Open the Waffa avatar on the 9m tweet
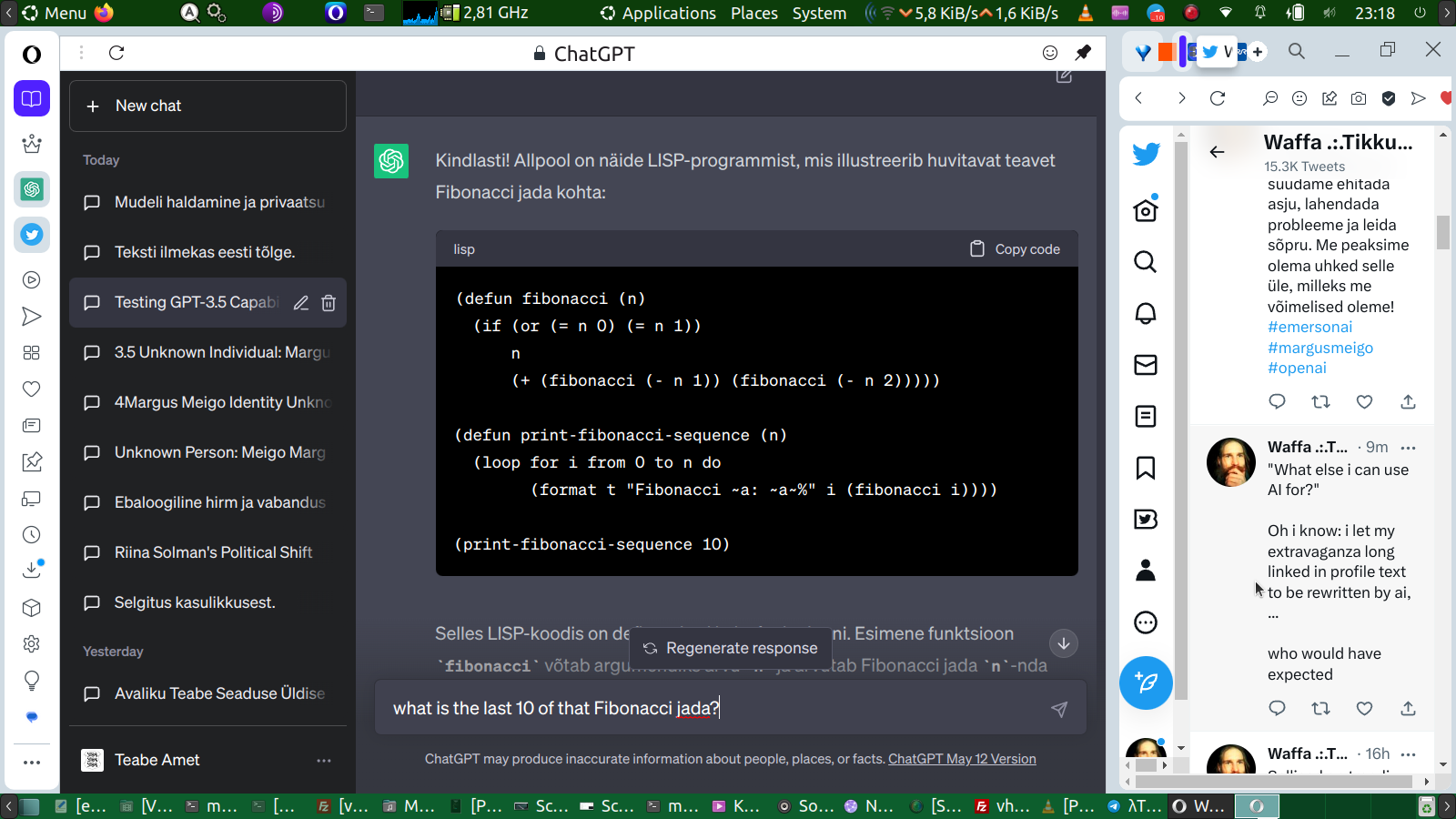 (1231, 461)
